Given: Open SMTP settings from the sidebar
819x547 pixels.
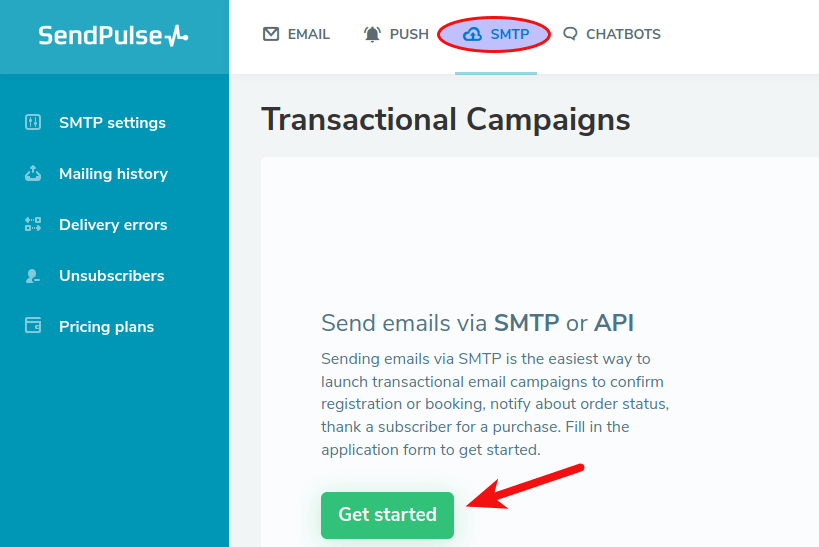Looking at the screenshot, I should (x=112, y=123).
